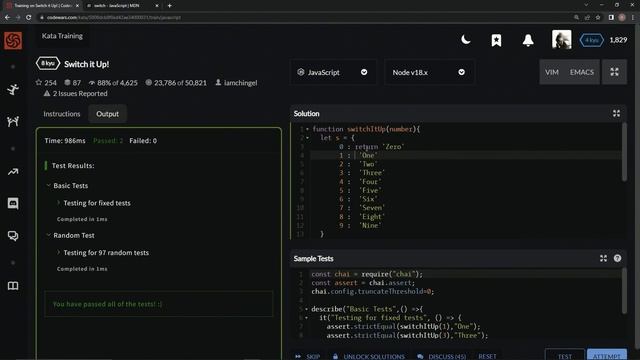Open the bookmarks icon in header

(496, 40)
